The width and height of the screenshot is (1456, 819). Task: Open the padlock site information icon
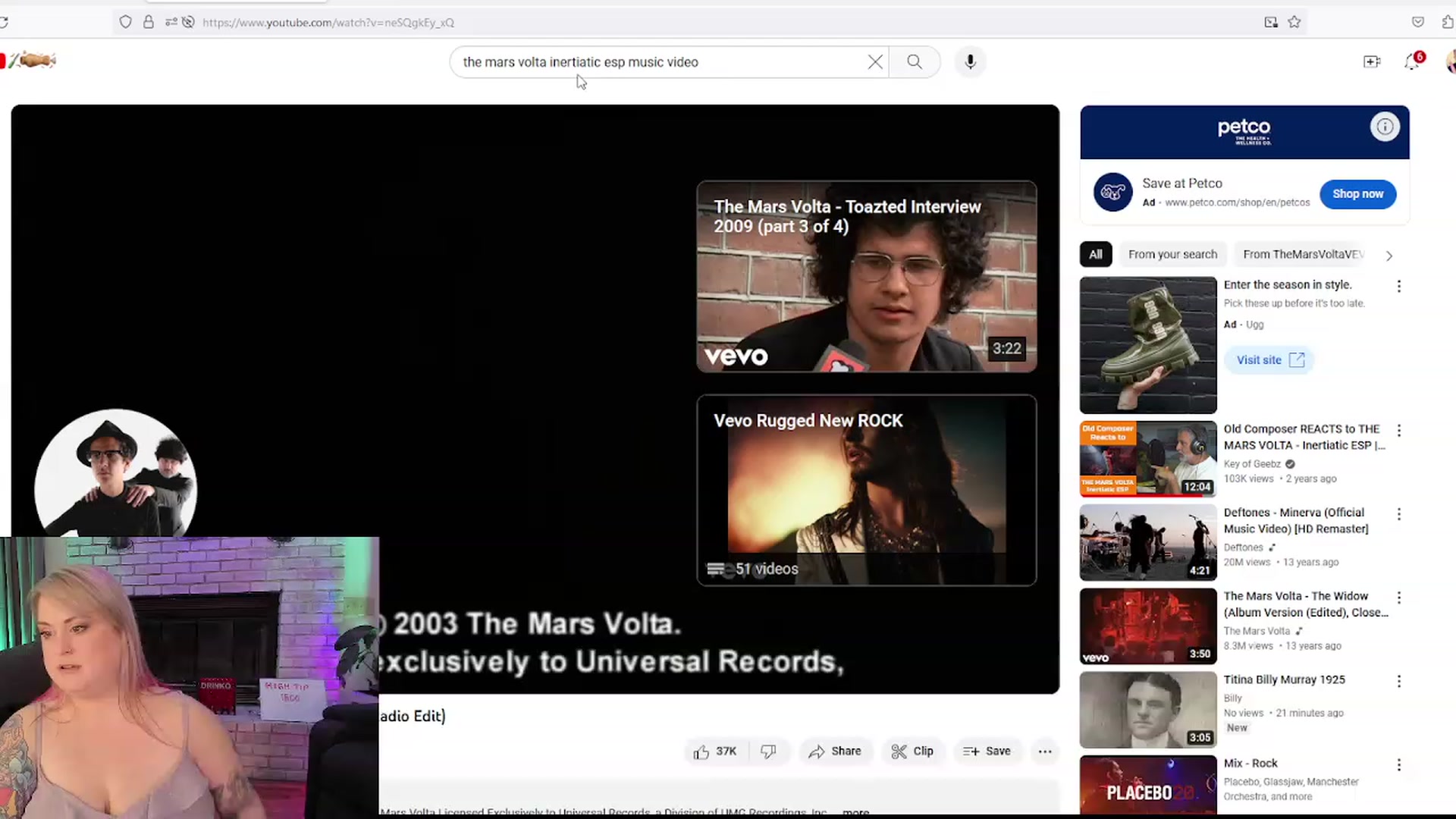pos(149,22)
